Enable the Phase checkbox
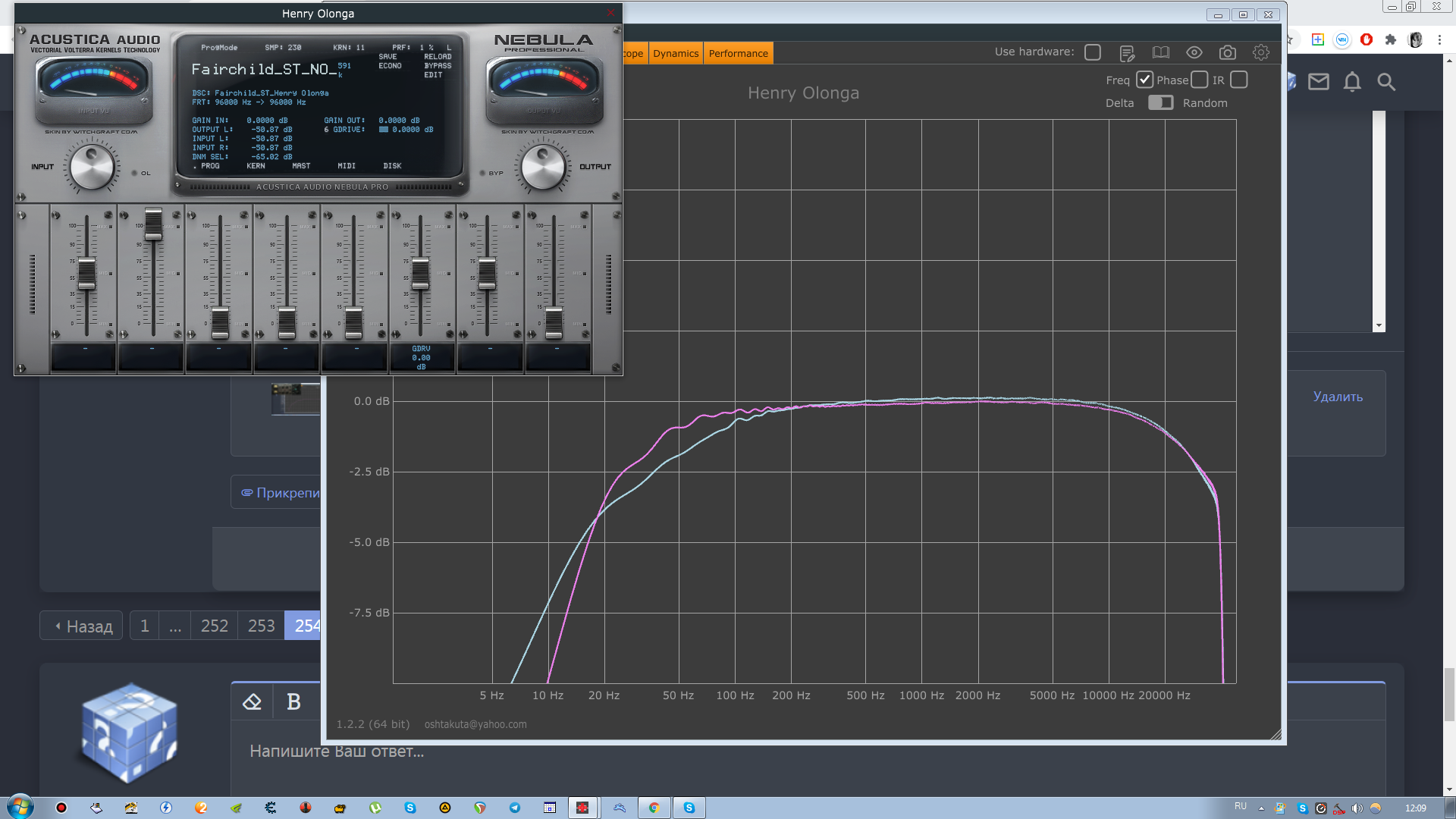1456x819 pixels. pyautogui.click(x=1199, y=80)
